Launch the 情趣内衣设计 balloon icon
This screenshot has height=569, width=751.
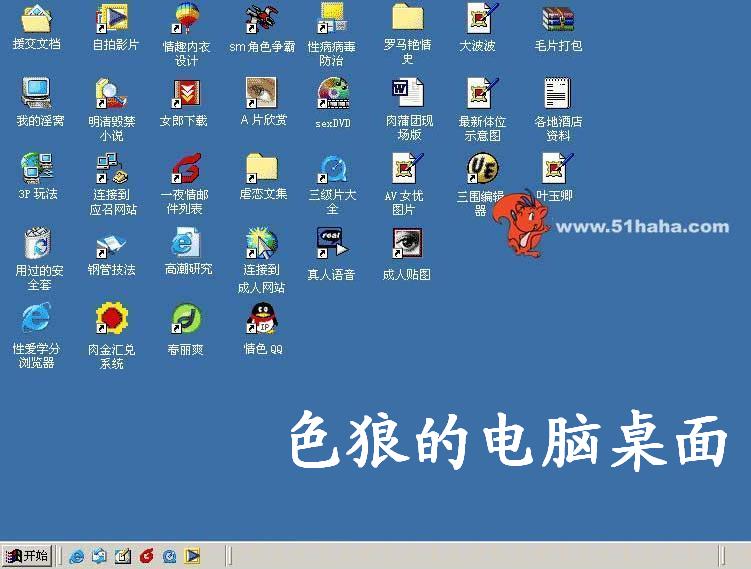(x=186, y=18)
